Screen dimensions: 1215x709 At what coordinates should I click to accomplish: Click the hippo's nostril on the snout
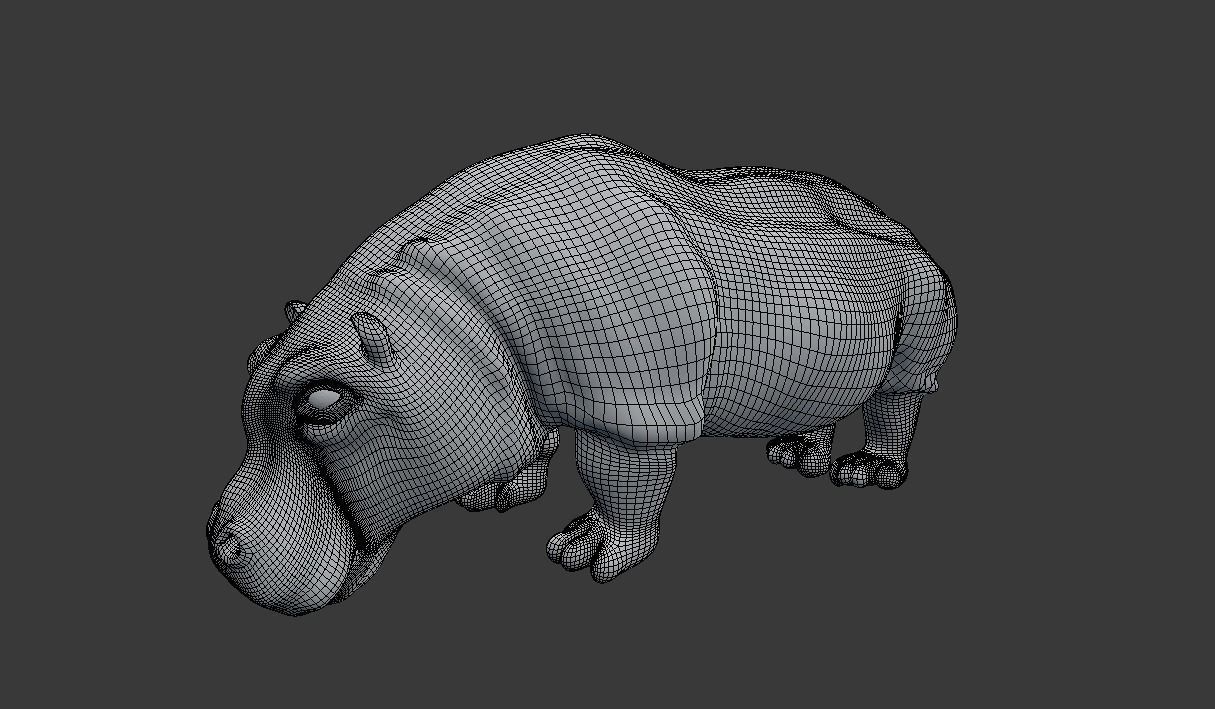tap(231, 548)
